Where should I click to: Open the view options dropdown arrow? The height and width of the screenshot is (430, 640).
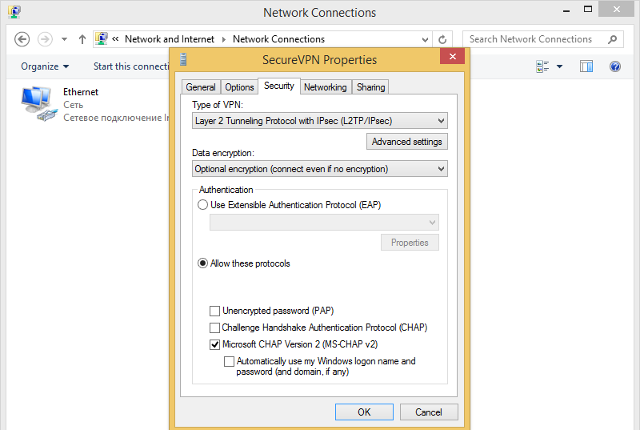560,66
